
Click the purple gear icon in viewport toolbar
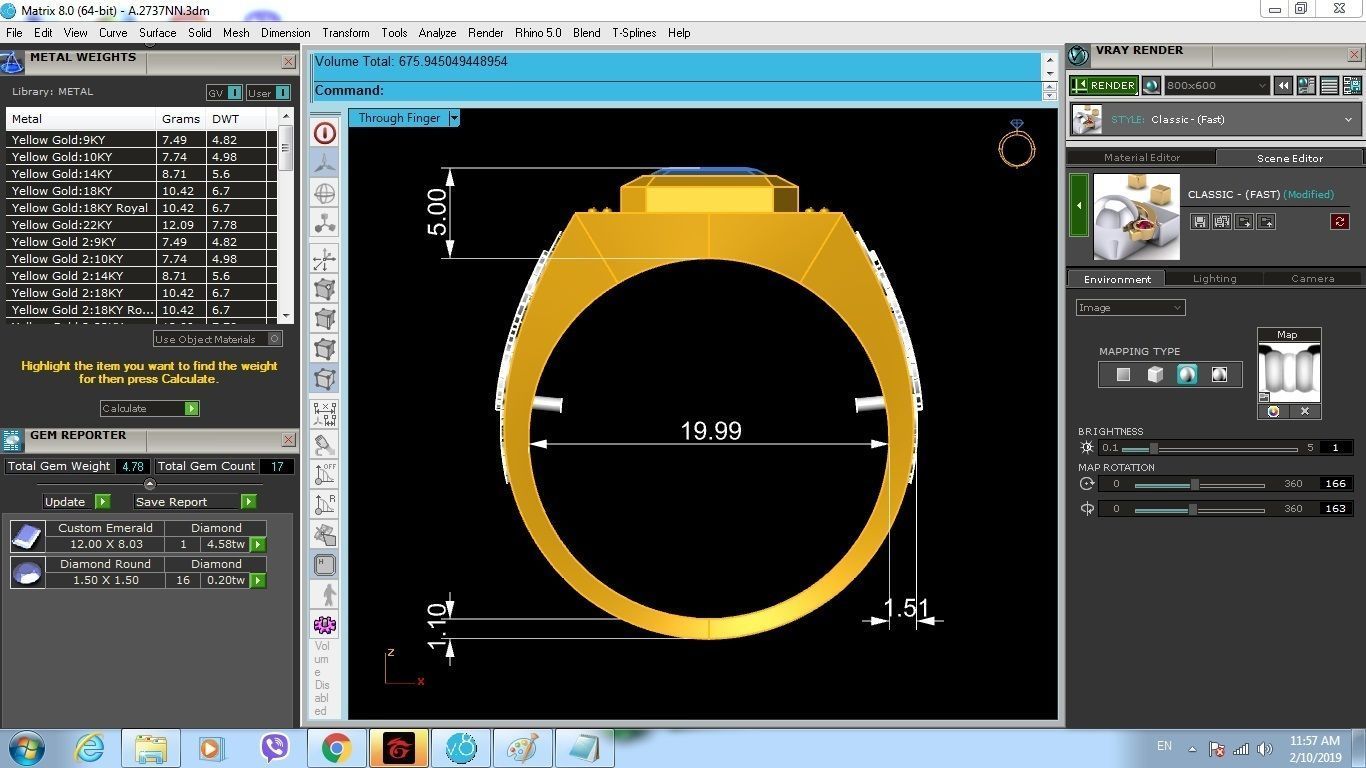(325, 625)
